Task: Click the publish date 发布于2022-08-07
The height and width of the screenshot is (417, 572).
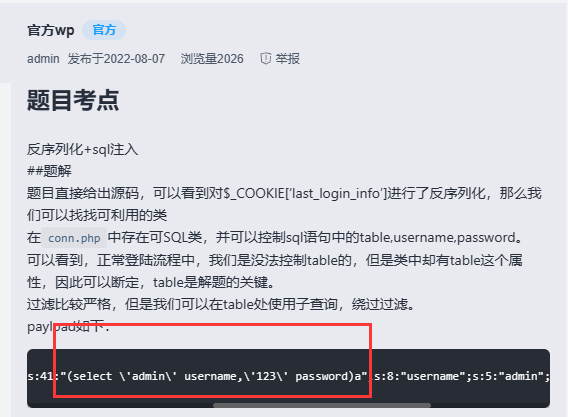Action: (116, 58)
